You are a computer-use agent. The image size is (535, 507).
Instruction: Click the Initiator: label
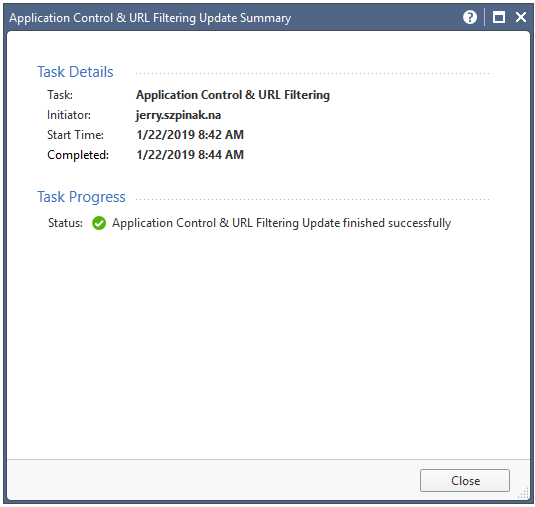click(x=69, y=115)
